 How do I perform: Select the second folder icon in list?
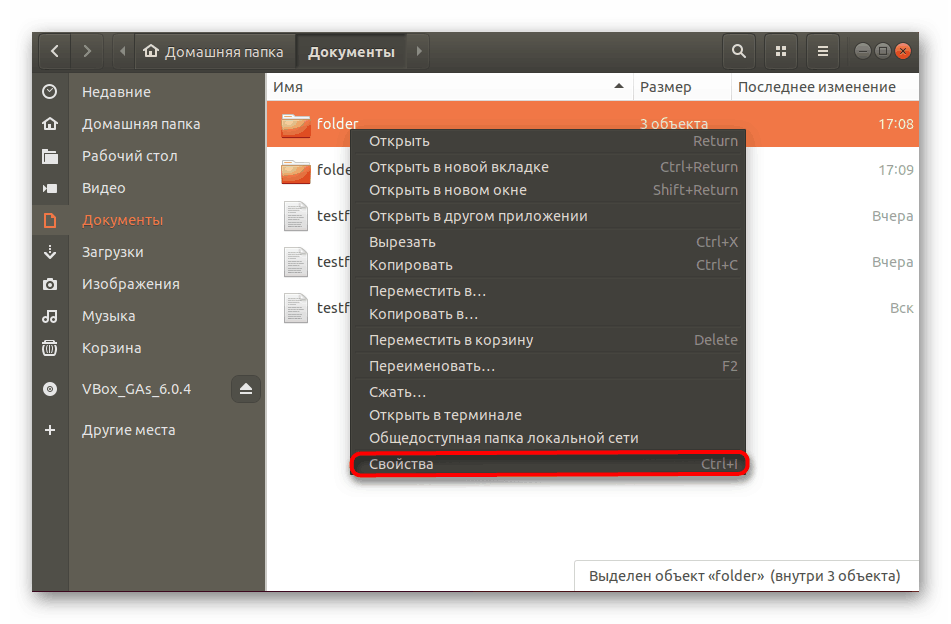point(295,170)
